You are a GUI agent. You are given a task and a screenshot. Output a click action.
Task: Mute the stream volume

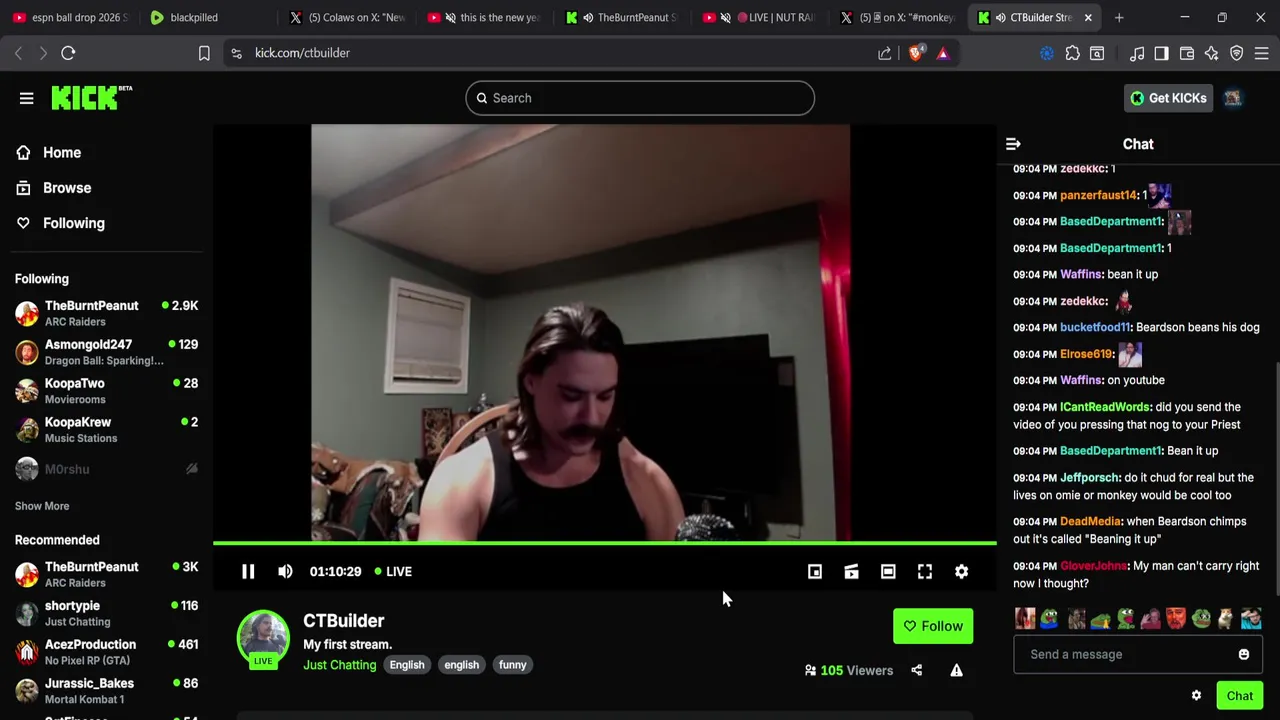coord(285,571)
